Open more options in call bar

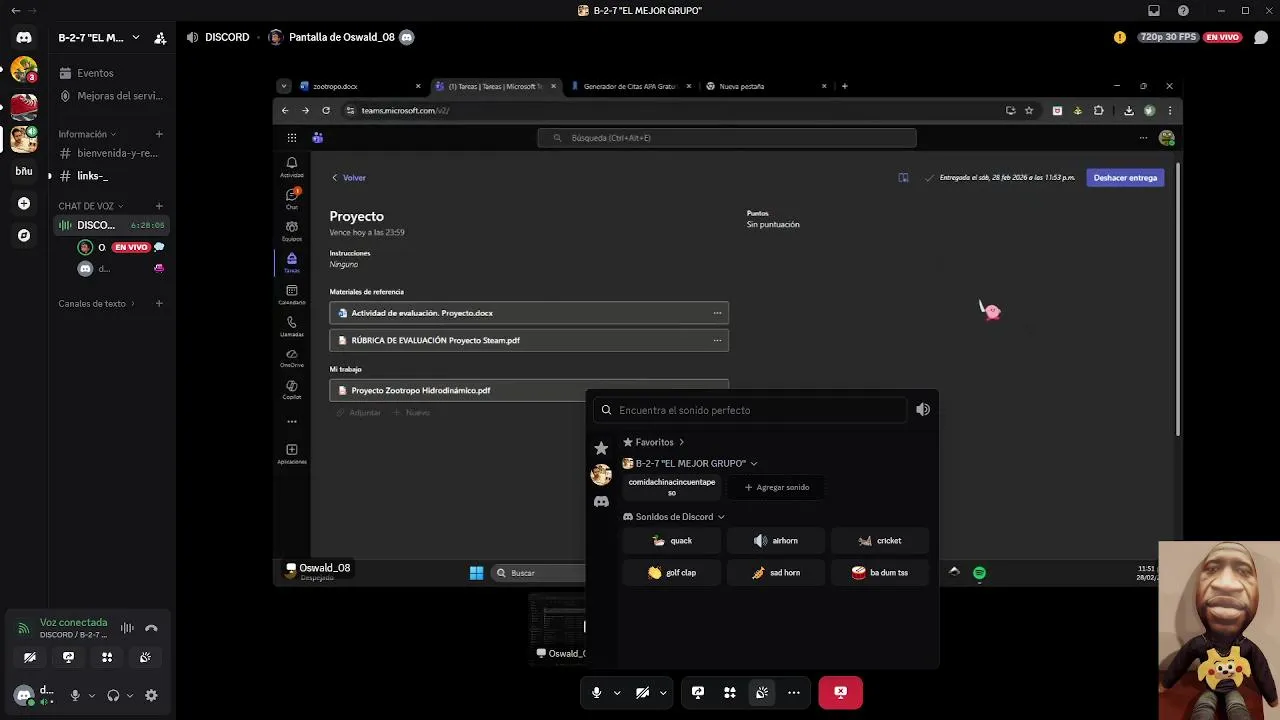click(x=794, y=692)
